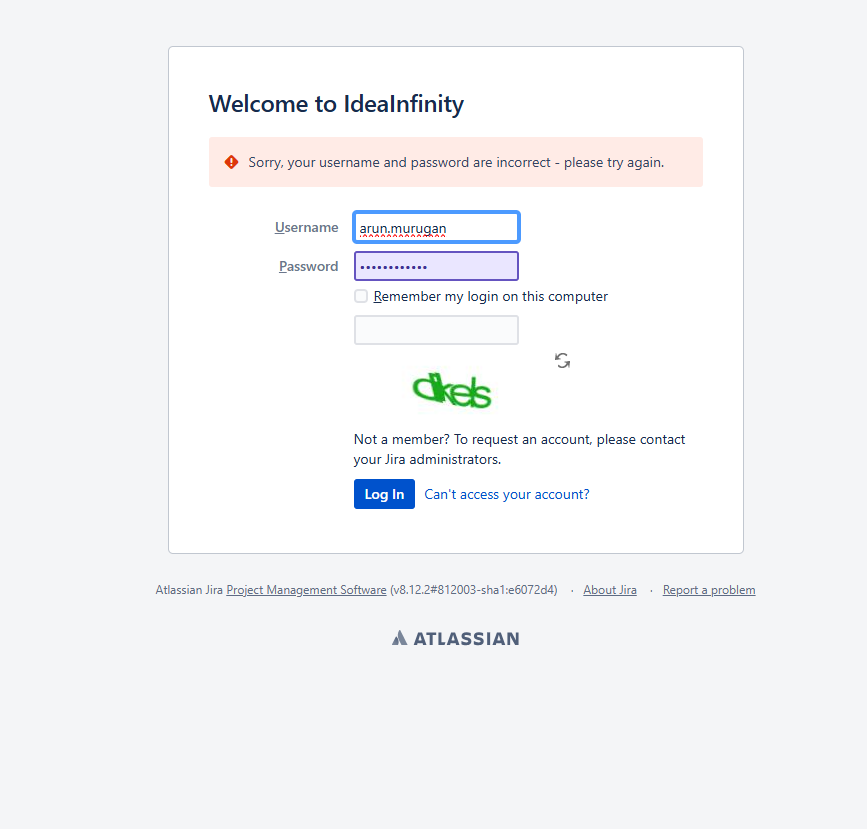Click the CAPTCHA refresh icon
867x829 pixels.
[563, 361]
